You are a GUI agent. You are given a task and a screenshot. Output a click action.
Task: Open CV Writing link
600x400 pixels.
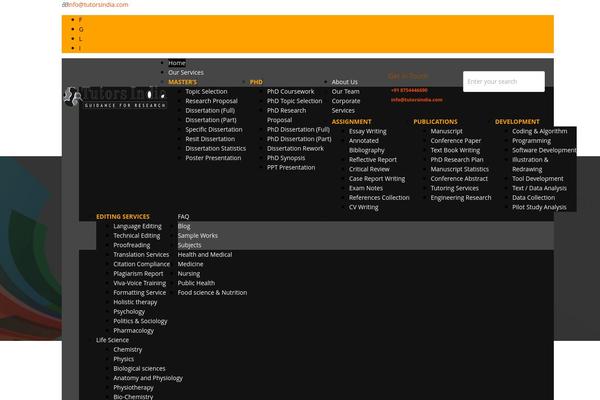click(364, 207)
